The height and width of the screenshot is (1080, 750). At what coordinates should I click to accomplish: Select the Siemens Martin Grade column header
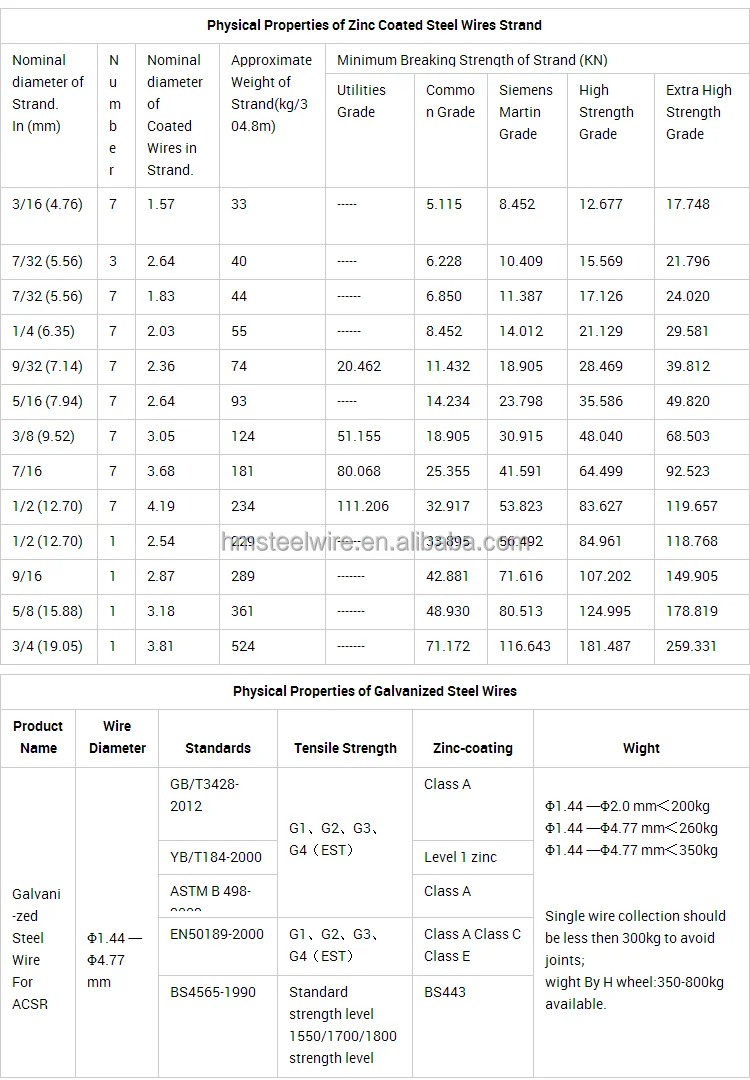tap(525, 112)
